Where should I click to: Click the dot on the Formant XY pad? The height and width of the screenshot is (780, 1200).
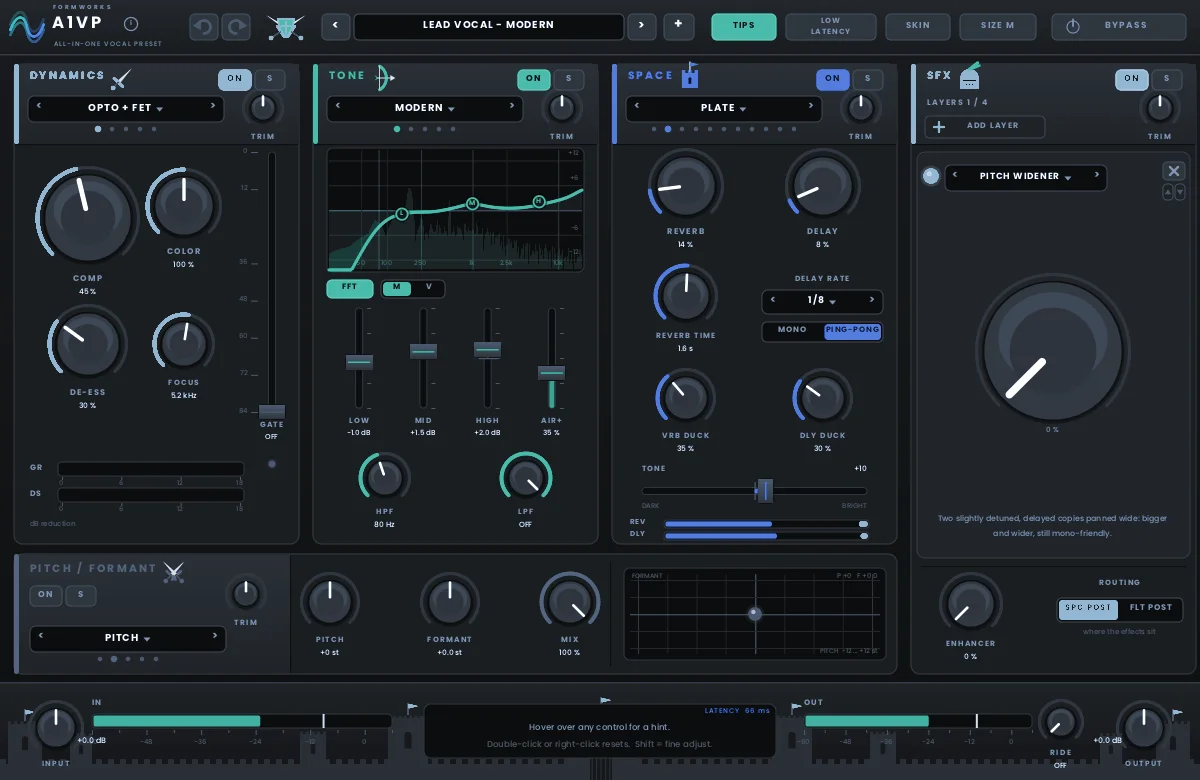755,614
